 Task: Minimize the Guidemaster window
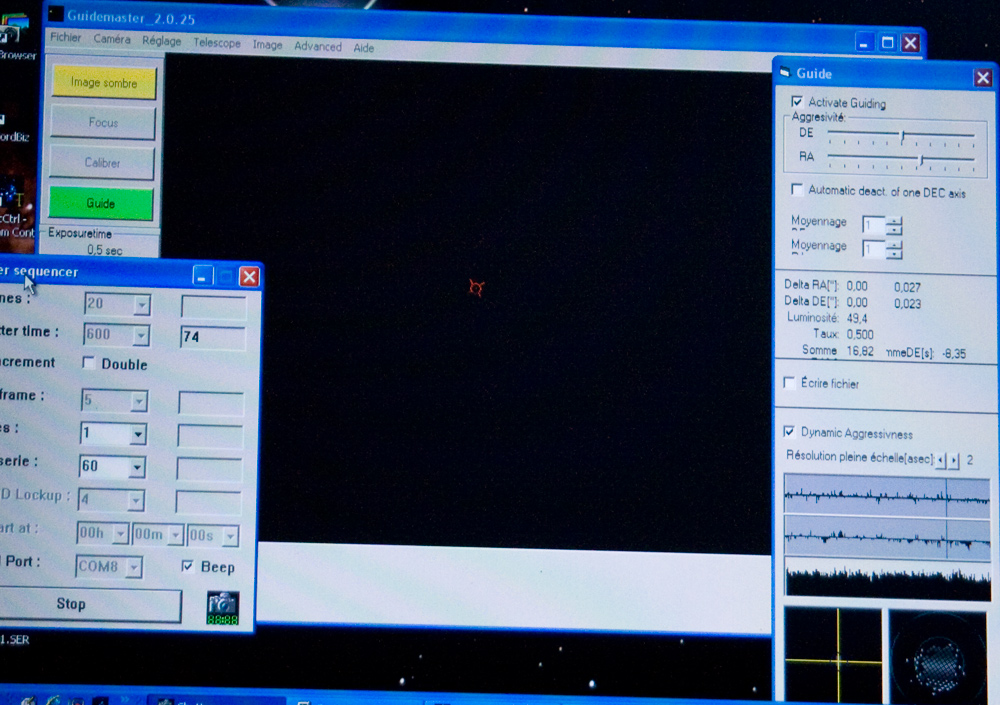pos(864,43)
